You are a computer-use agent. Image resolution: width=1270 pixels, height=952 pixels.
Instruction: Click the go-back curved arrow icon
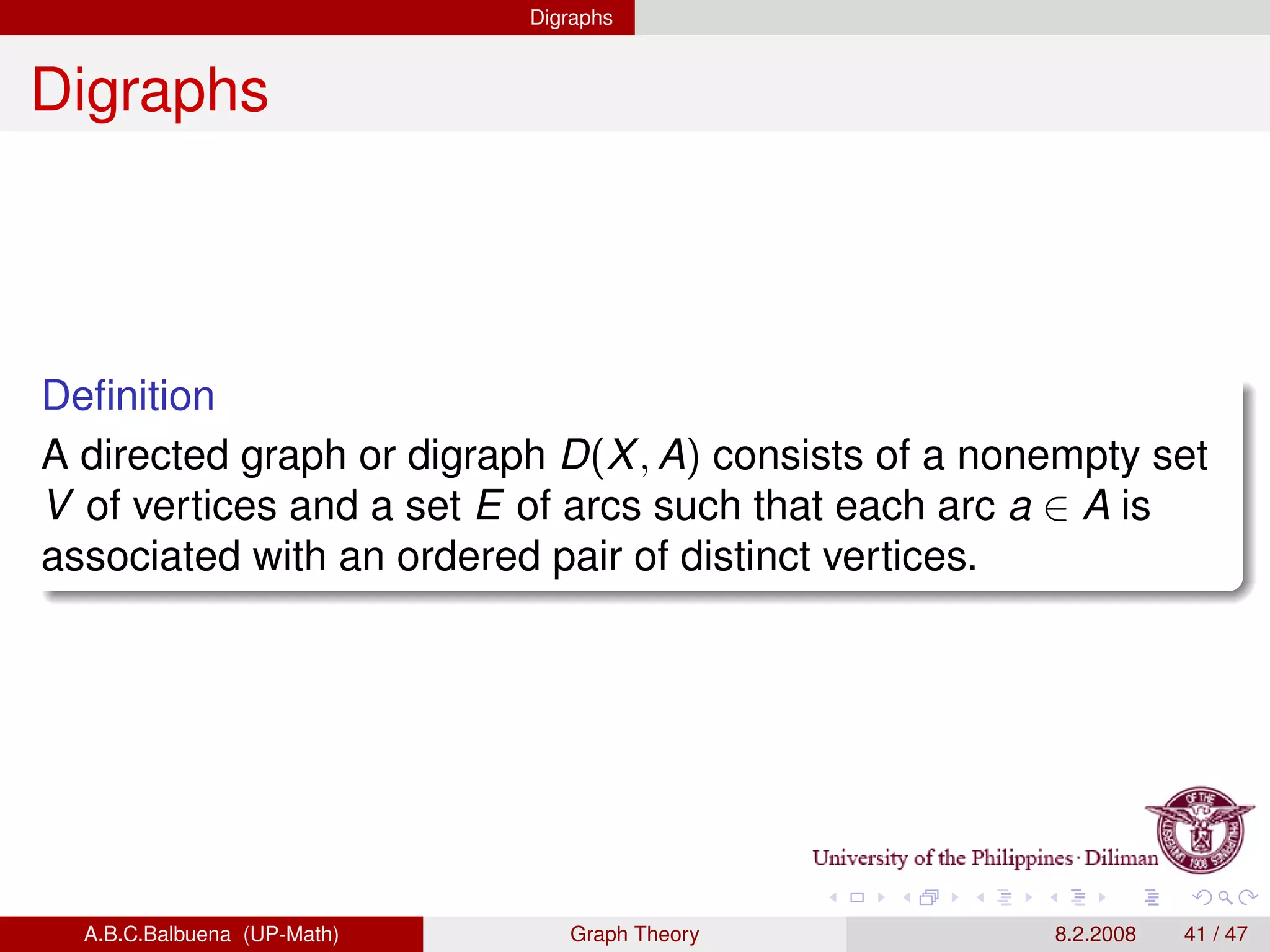pyautogui.click(x=1202, y=897)
